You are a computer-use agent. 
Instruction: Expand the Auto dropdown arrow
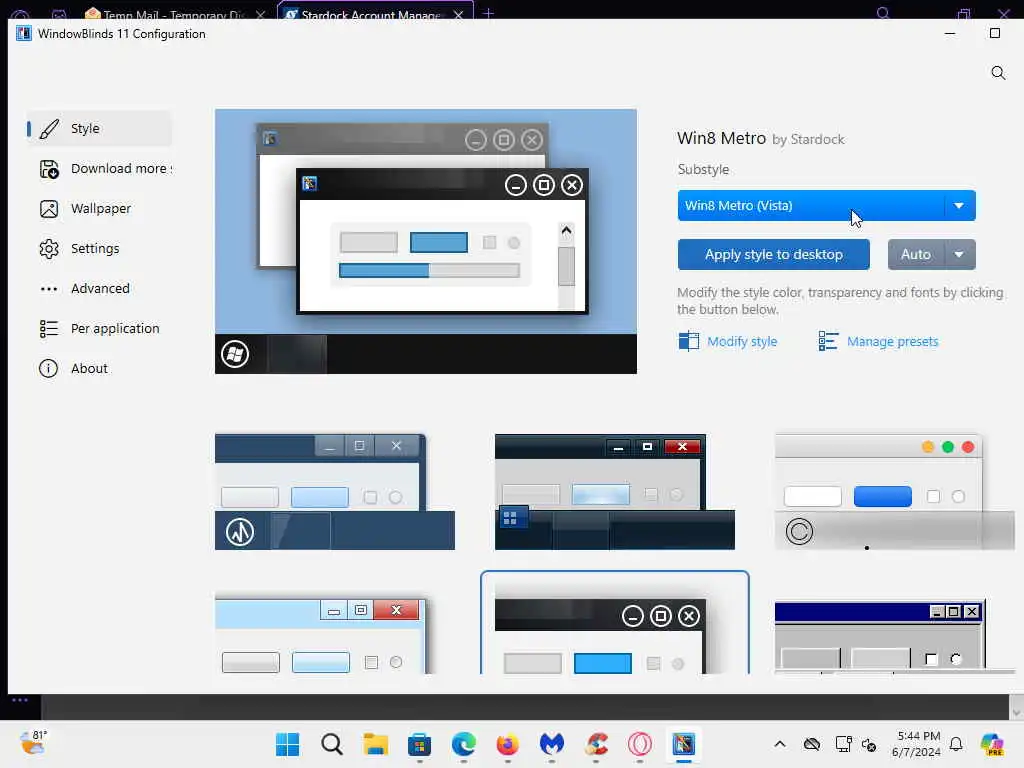click(x=959, y=255)
